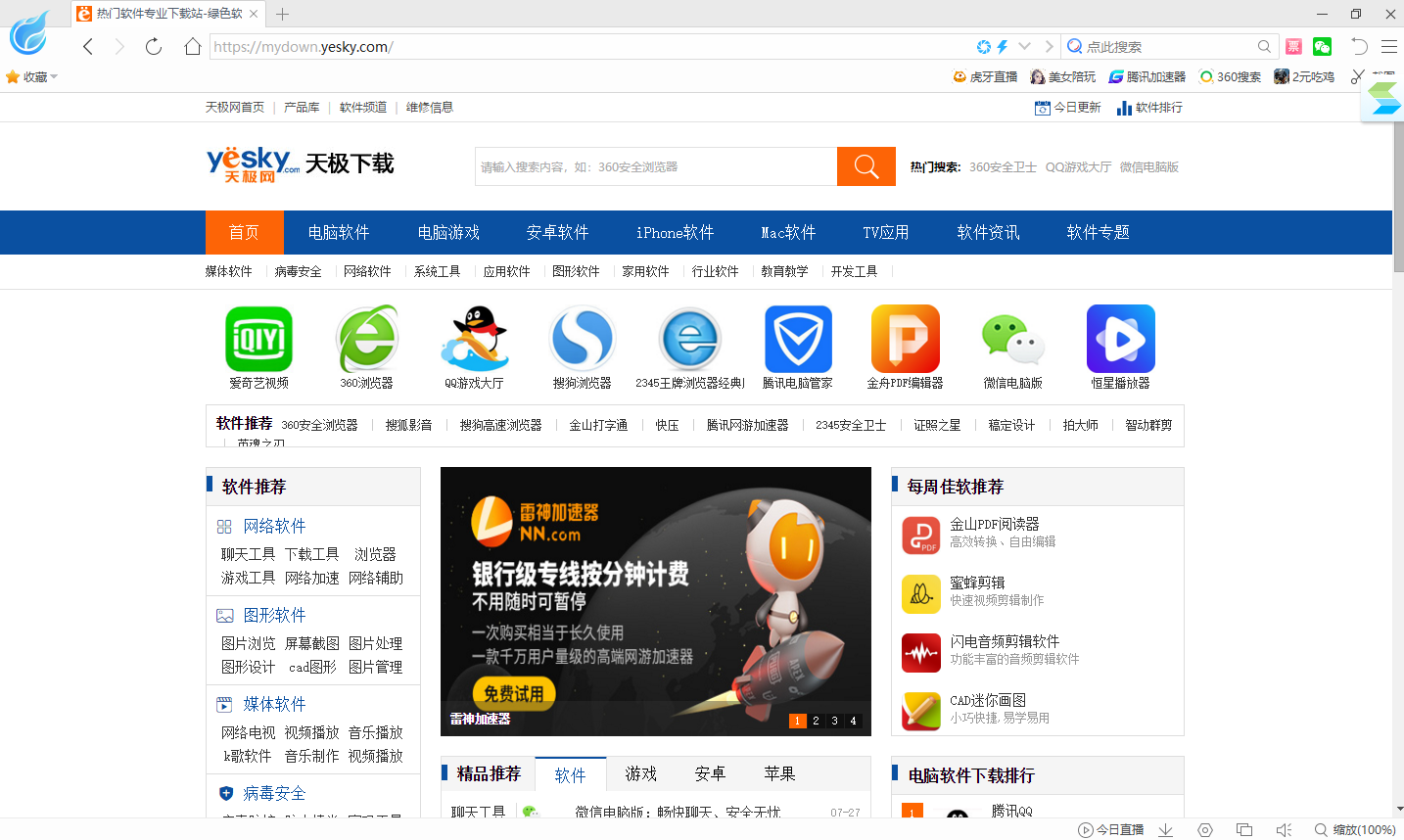Click the 免费试用 banner button
The width and height of the screenshot is (1404, 840).
(x=514, y=693)
